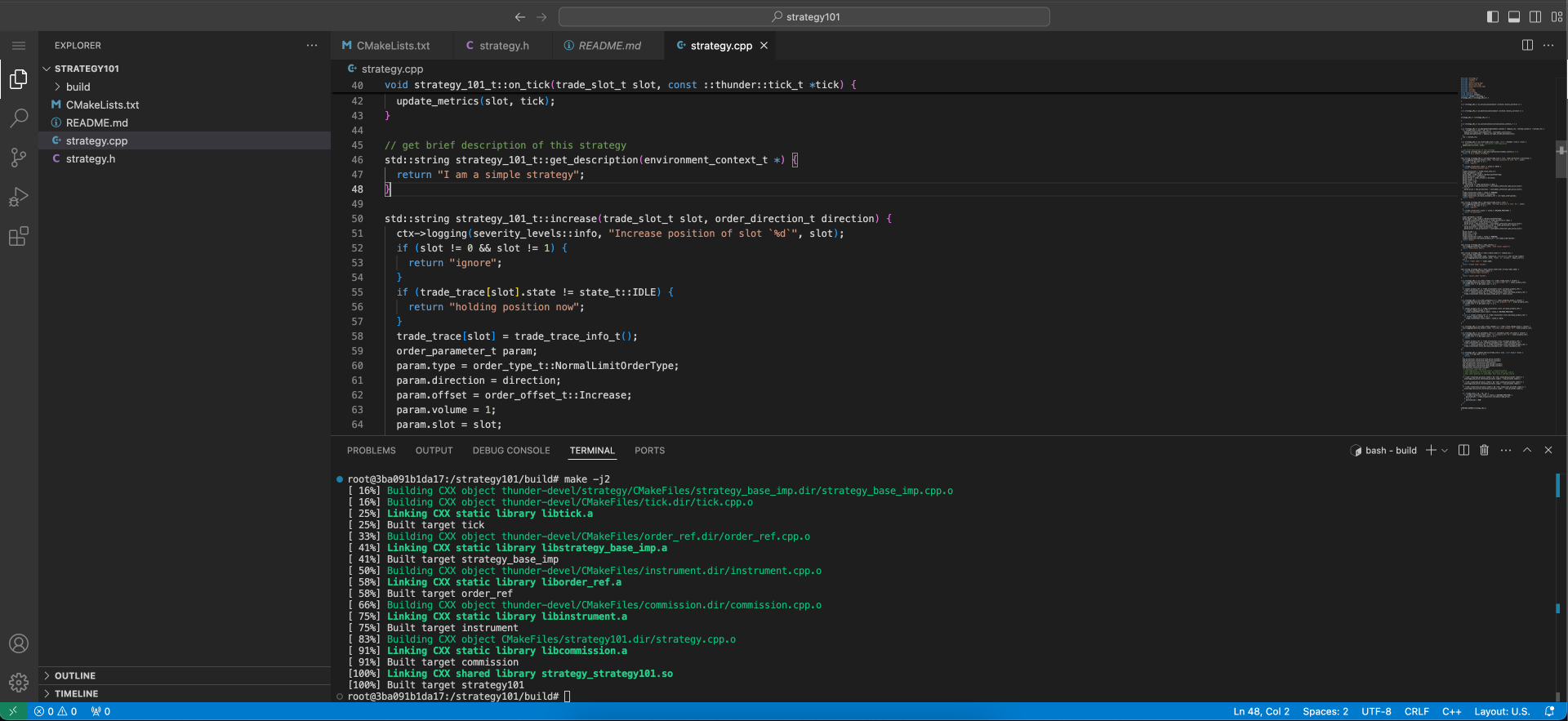The image size is (1568, 721).
Task: Go forward with the right arrow
Action: (541, 16)
